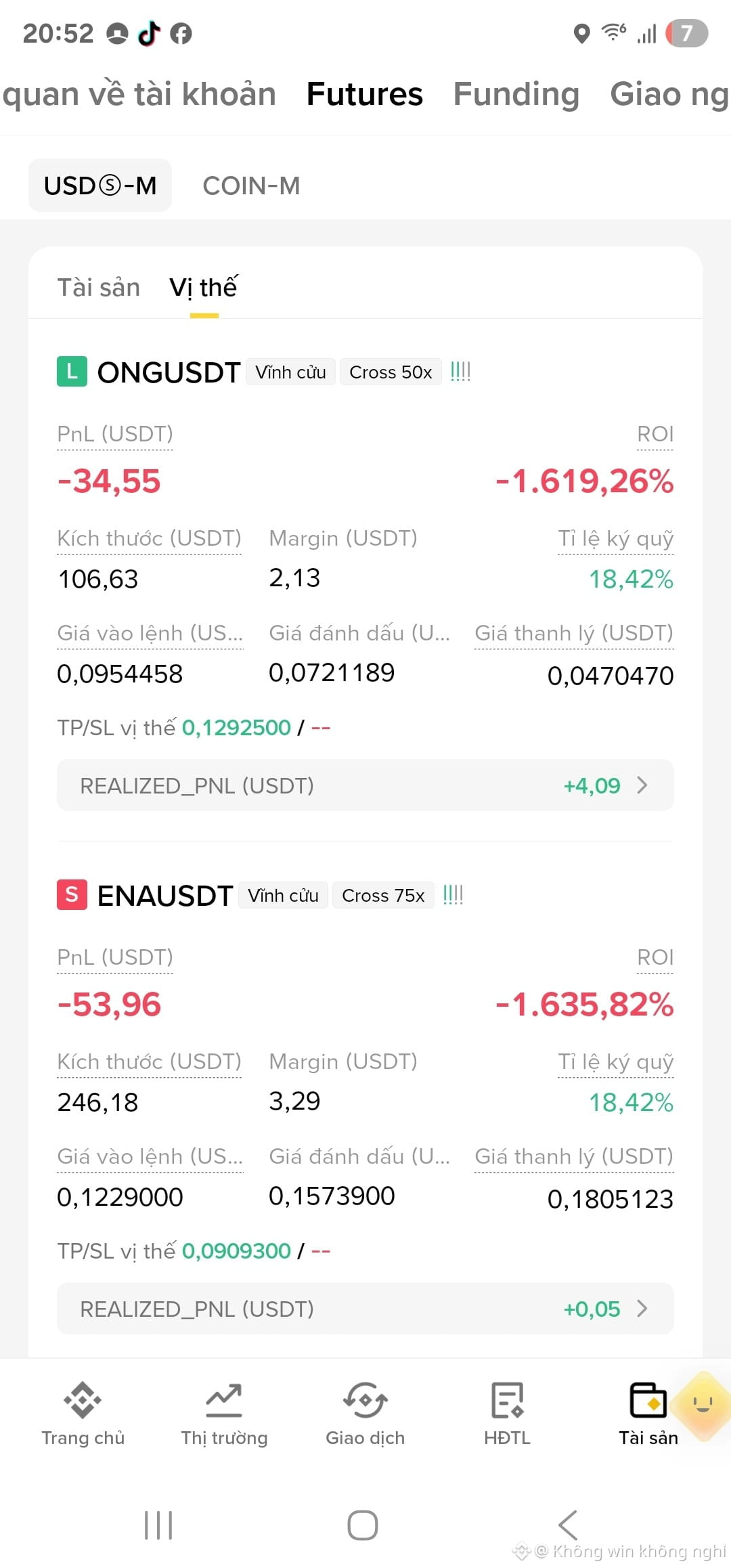Expand ONGUSDT REALIZED_PNL chevron
Screen dimensions: 731x1568
tap(642, 785)
